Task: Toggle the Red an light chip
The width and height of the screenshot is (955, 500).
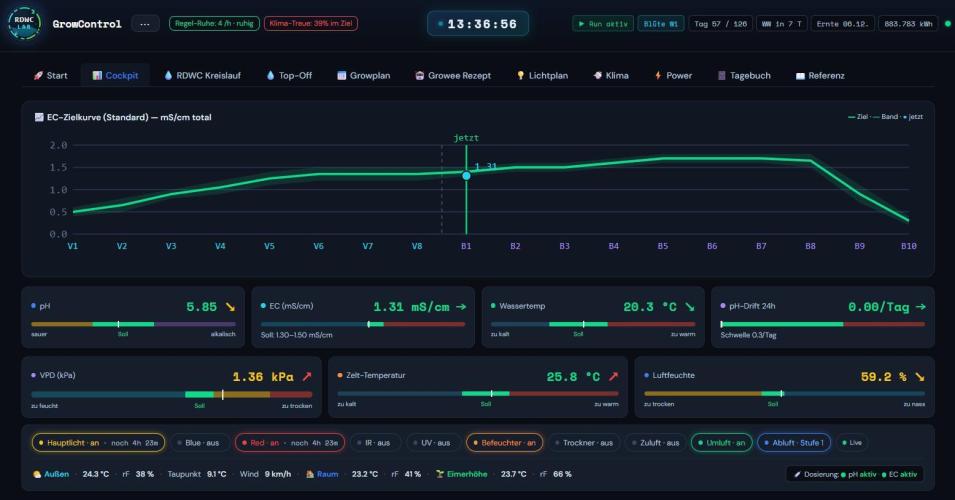Action: 290,443
